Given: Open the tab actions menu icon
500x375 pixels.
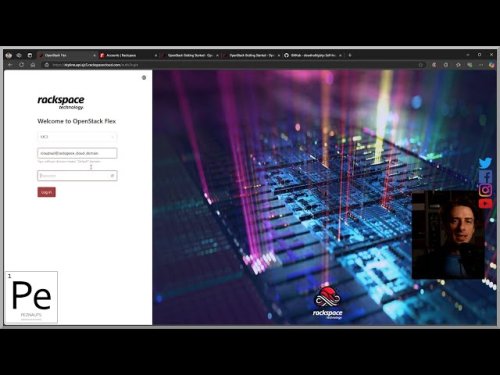Looking at the screenshot, I should [30, 55].
